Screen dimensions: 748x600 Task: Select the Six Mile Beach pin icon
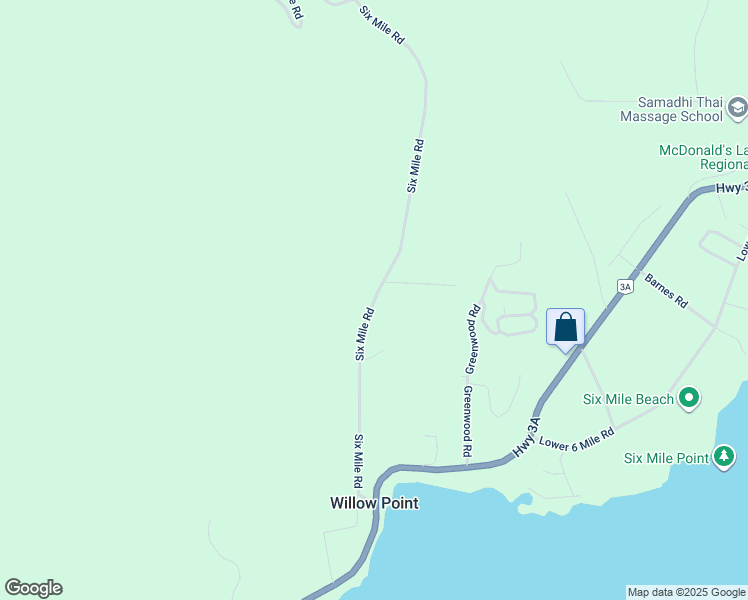(689, 398)
